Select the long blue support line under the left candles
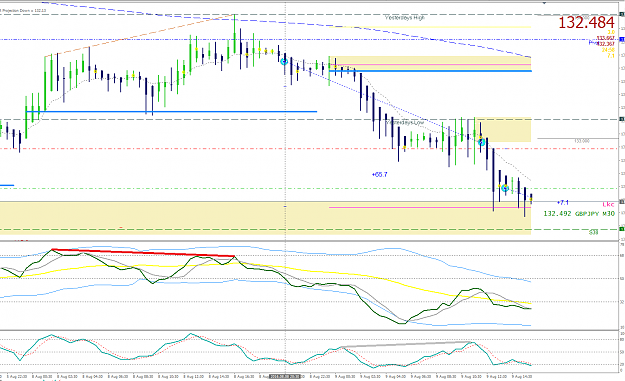The image size is (625, 381). pos(171,112)
